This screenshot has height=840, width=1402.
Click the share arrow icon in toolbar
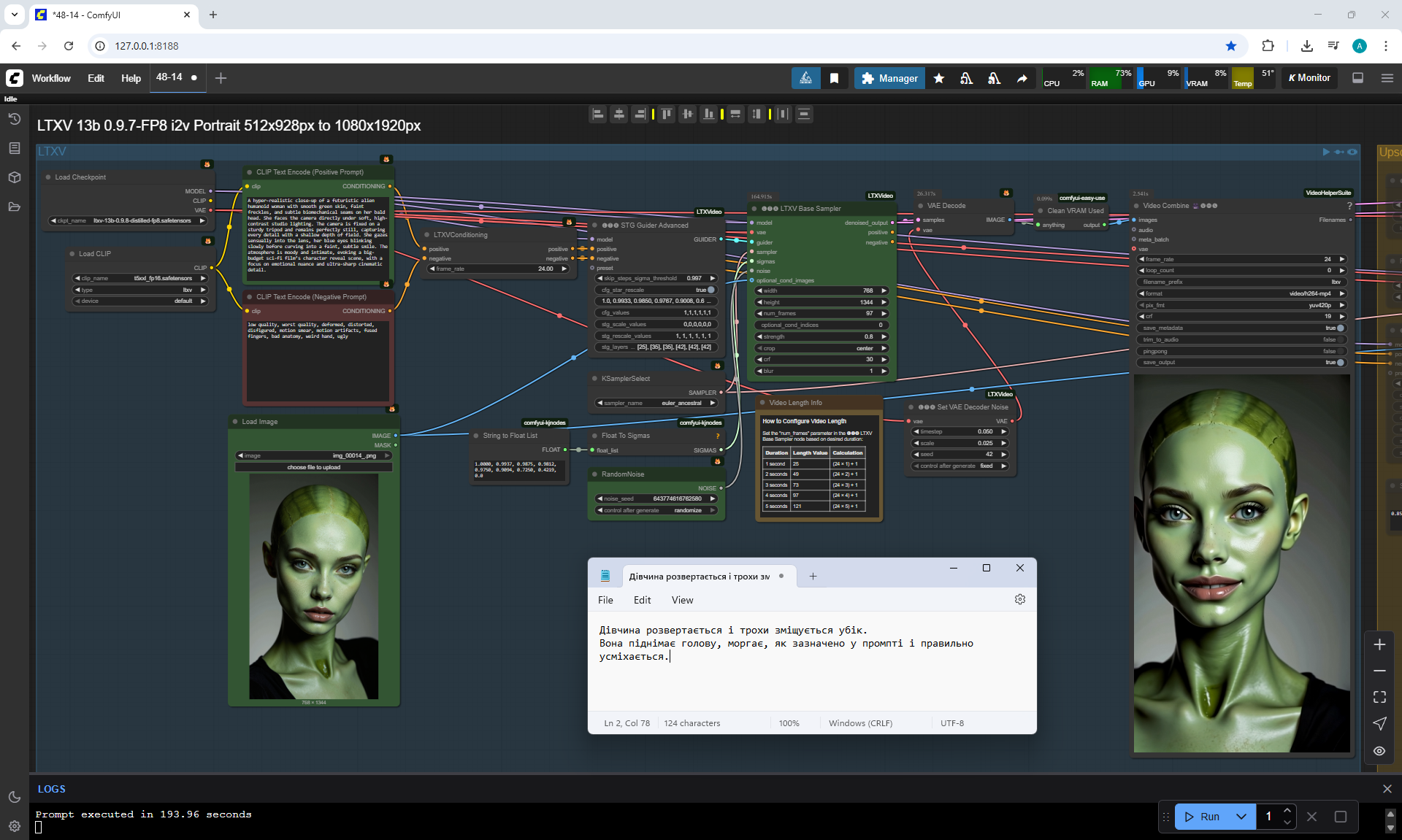point(1022,78)
